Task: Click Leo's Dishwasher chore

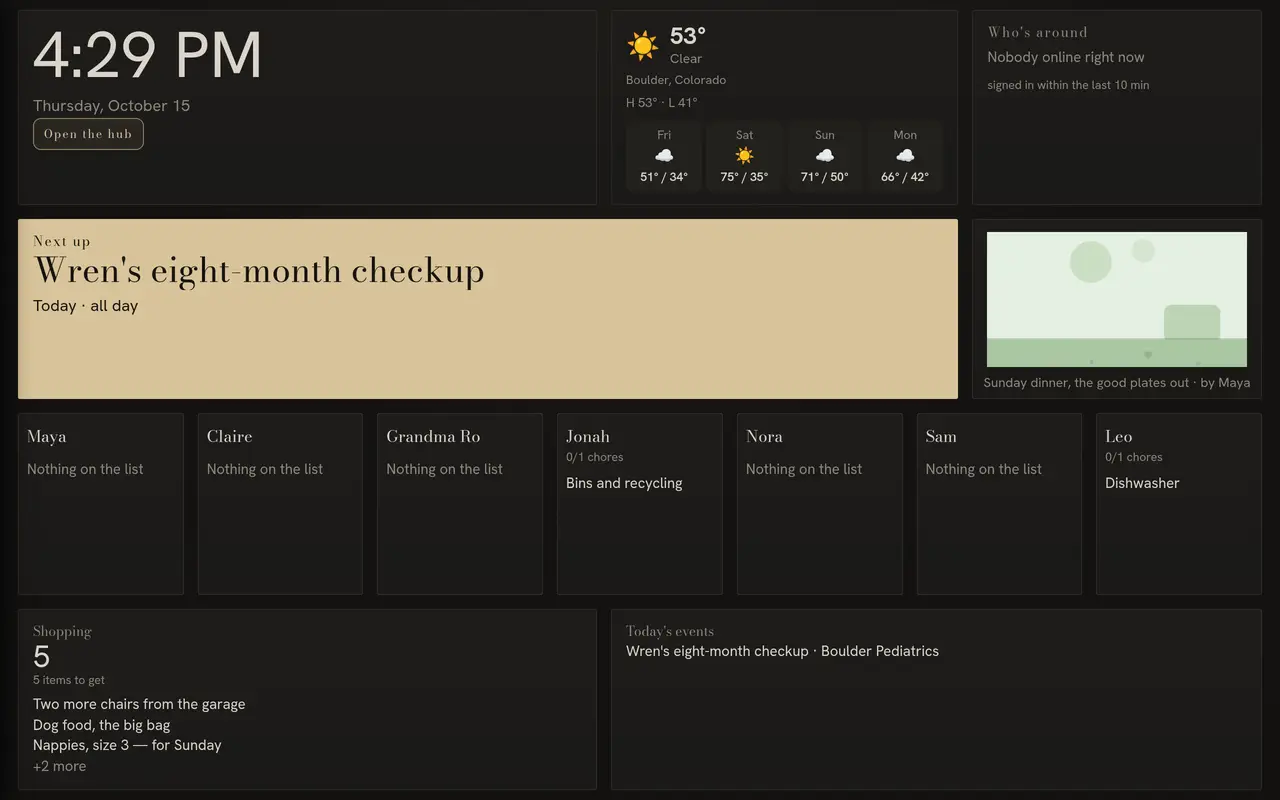Action: coord(1142,483)
